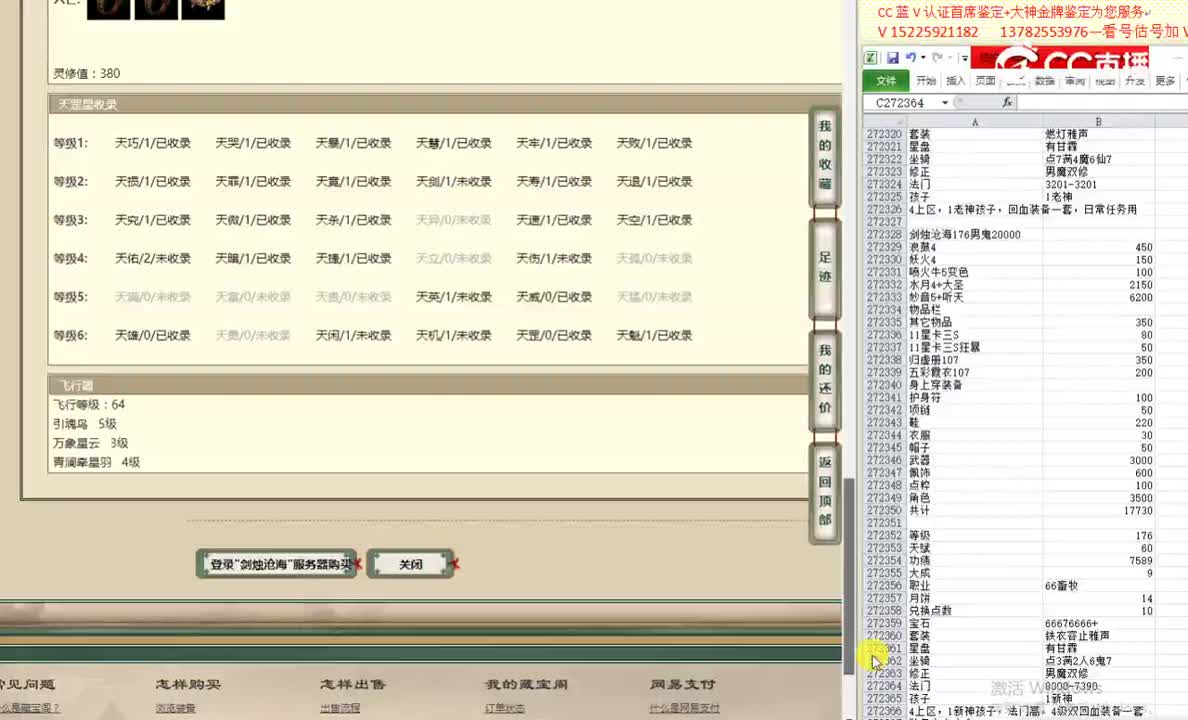Click the Name Box showing C272364
This screenshot has width=1188, height=720.
coord(902,102)
